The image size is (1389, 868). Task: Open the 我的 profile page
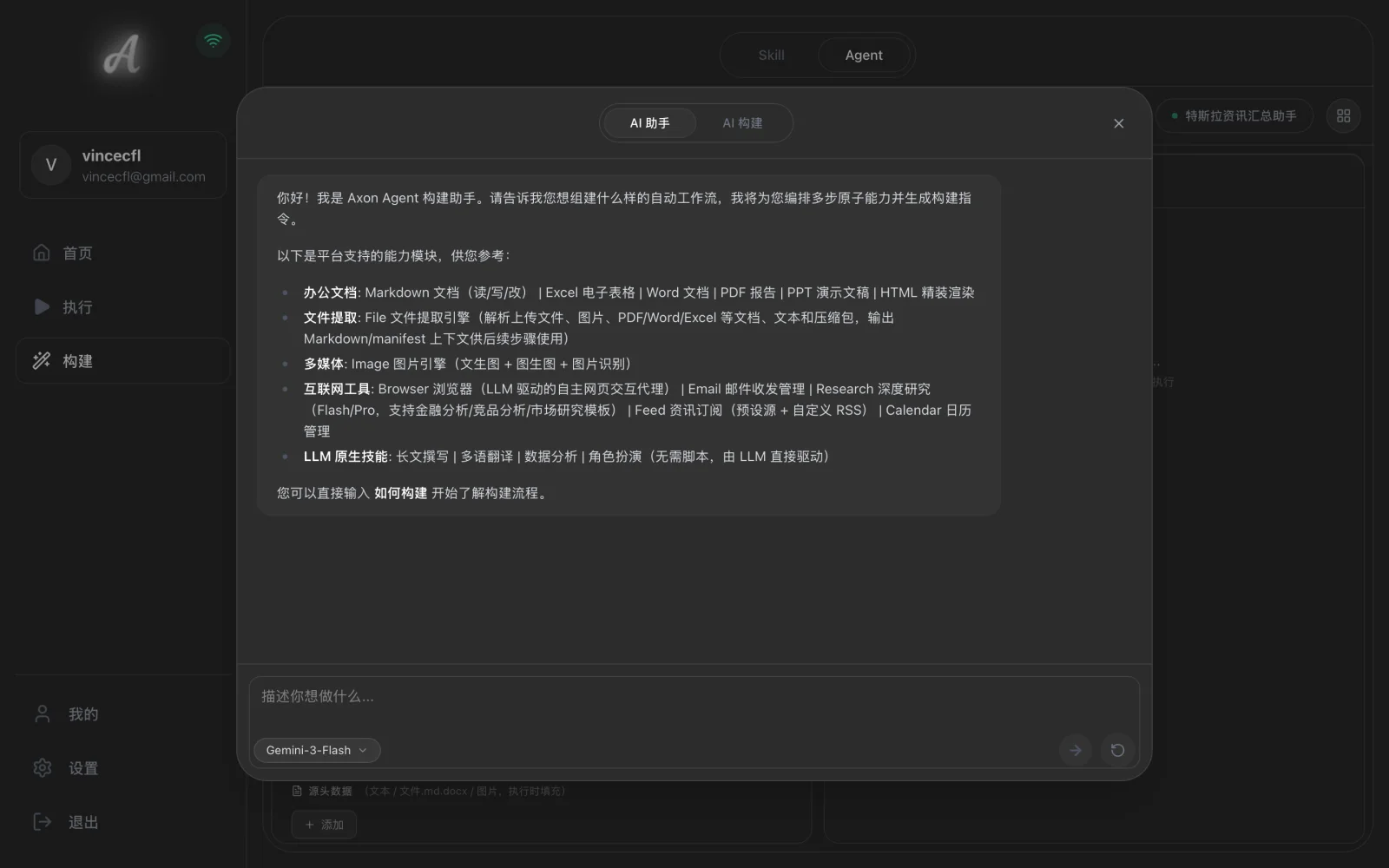tap(123, 713)
